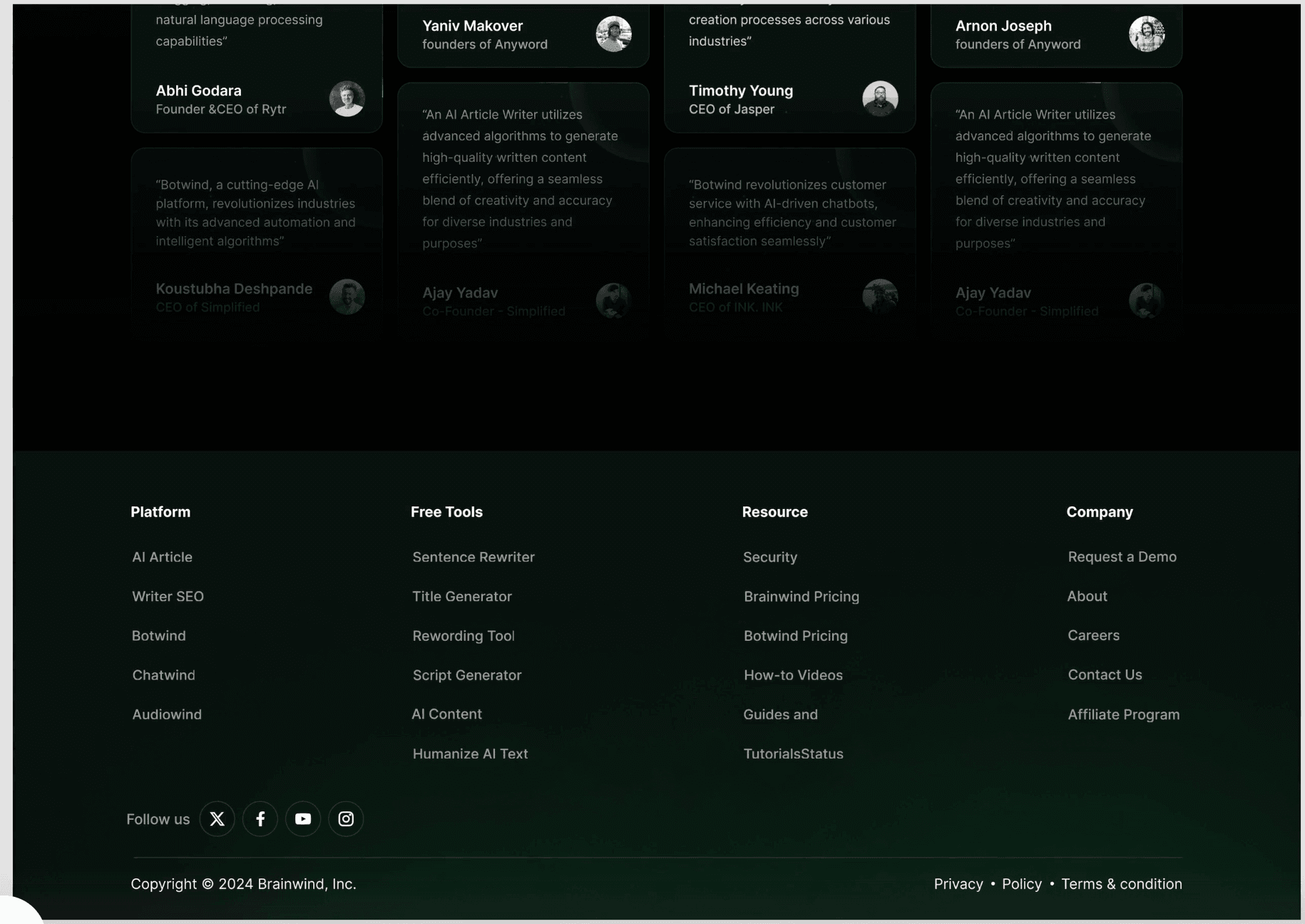Image resolution: width=1305 pixels, height=924 pixels.
Task: Open the Instagram social icon
Action: click(x=346, y=819)
